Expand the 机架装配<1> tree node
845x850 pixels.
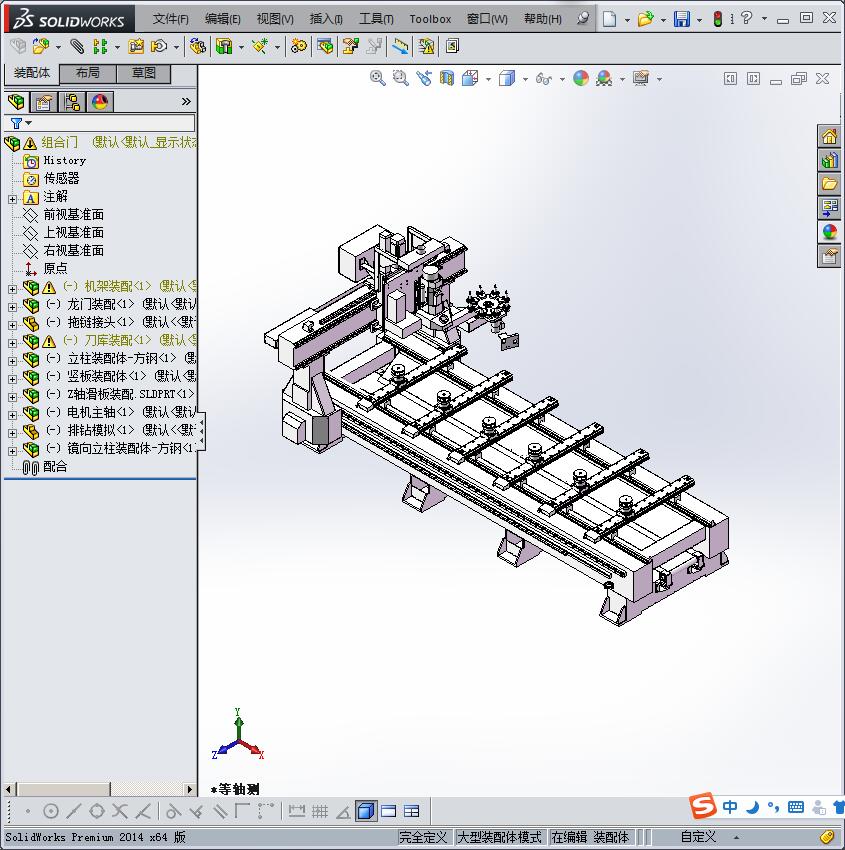pyautogui.click(x=12, y=289)
